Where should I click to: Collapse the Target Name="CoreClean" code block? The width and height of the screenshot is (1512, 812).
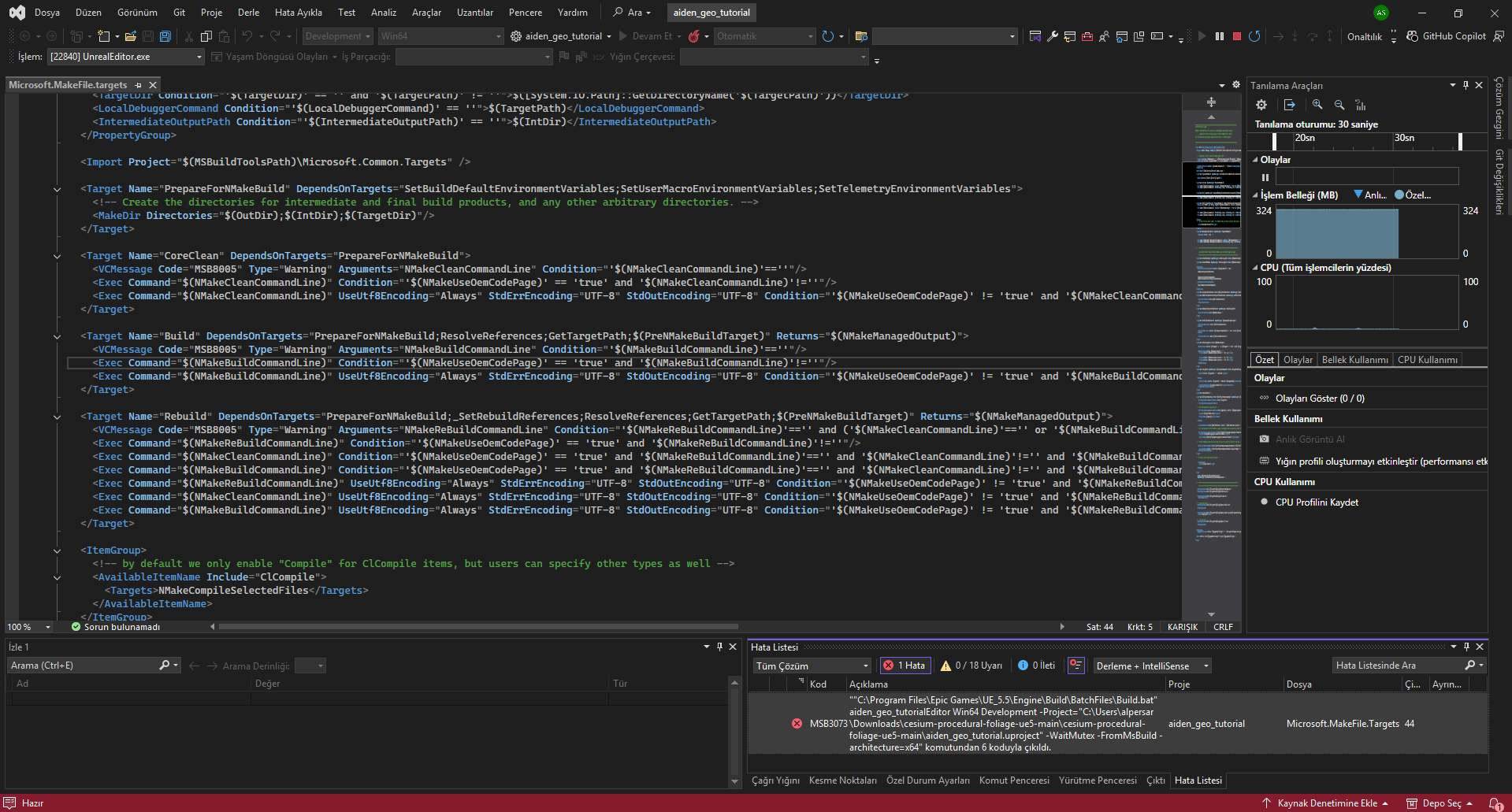point(57,256)
